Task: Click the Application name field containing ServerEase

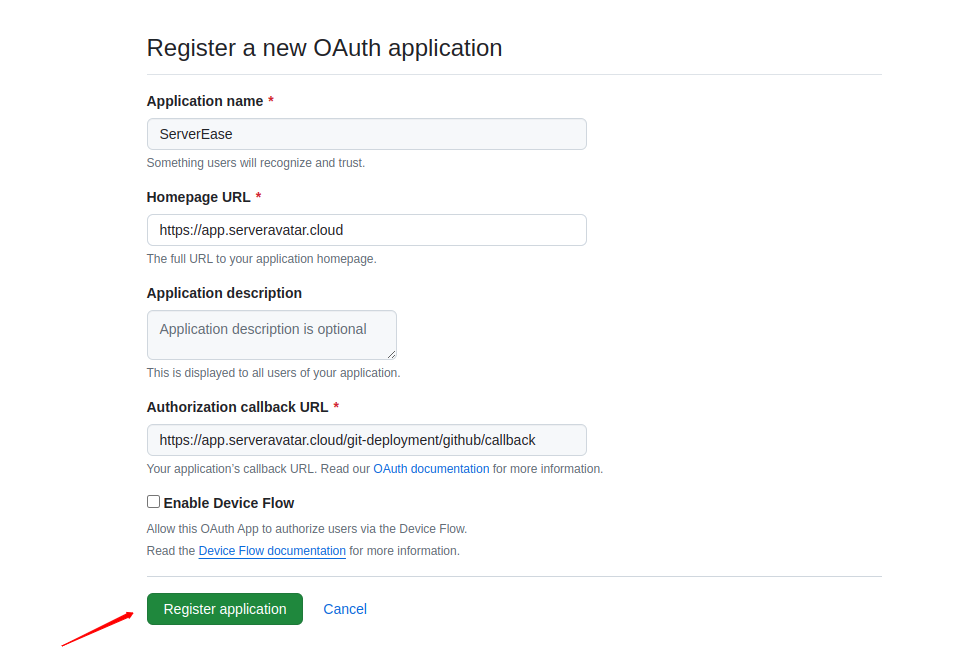Action: pyautogui.click(x=366, y=134)
